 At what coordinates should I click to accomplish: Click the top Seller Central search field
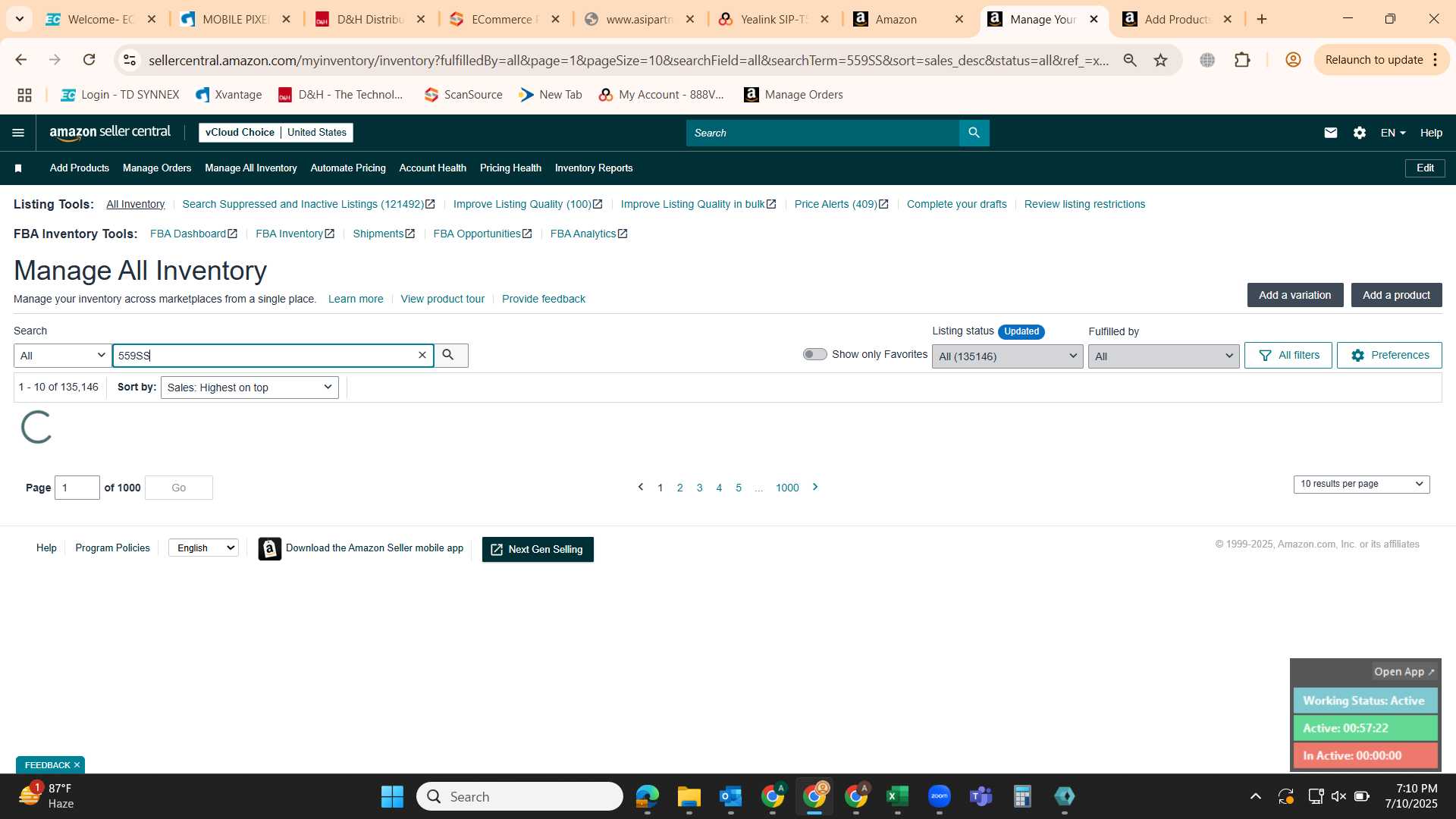[x=823, y=133]
